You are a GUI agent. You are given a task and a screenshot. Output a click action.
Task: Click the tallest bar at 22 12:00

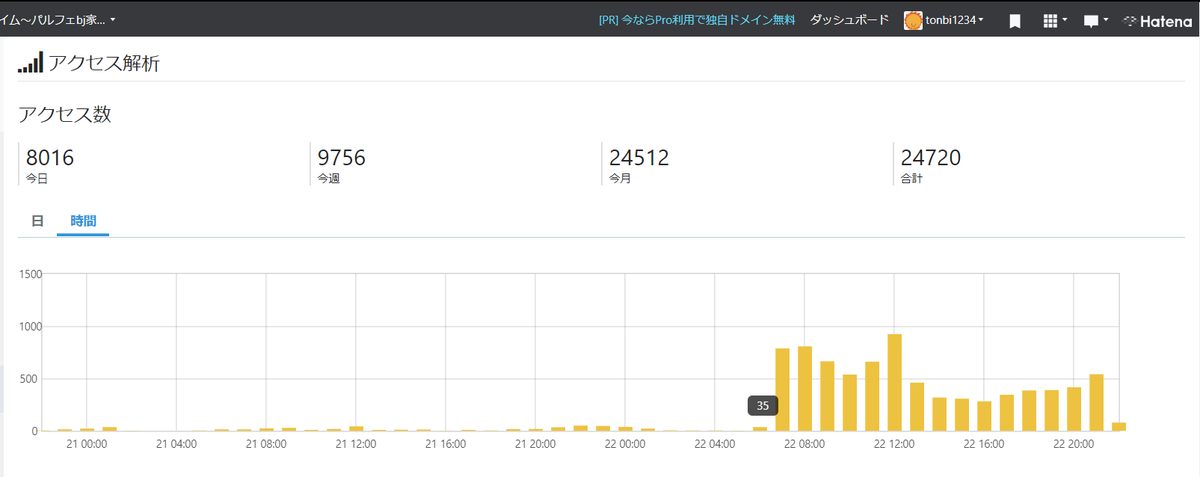[895, 382]
